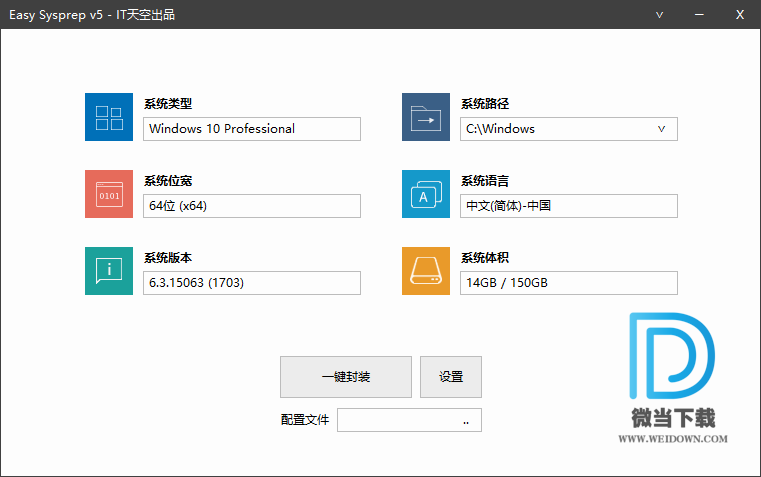This screenshot has width=761, height=477.
Task: Click the red 0101 system bit-width icon
Action: coord(109,194)
